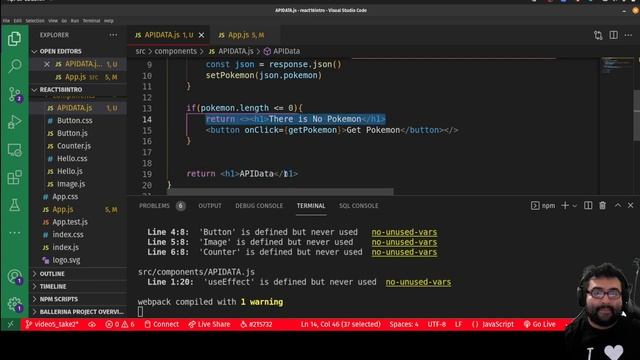Image resolution: width=640 pixels, height=360 pixels.
Task: Click the editor horizontal scrollbar
Action: 280,191
